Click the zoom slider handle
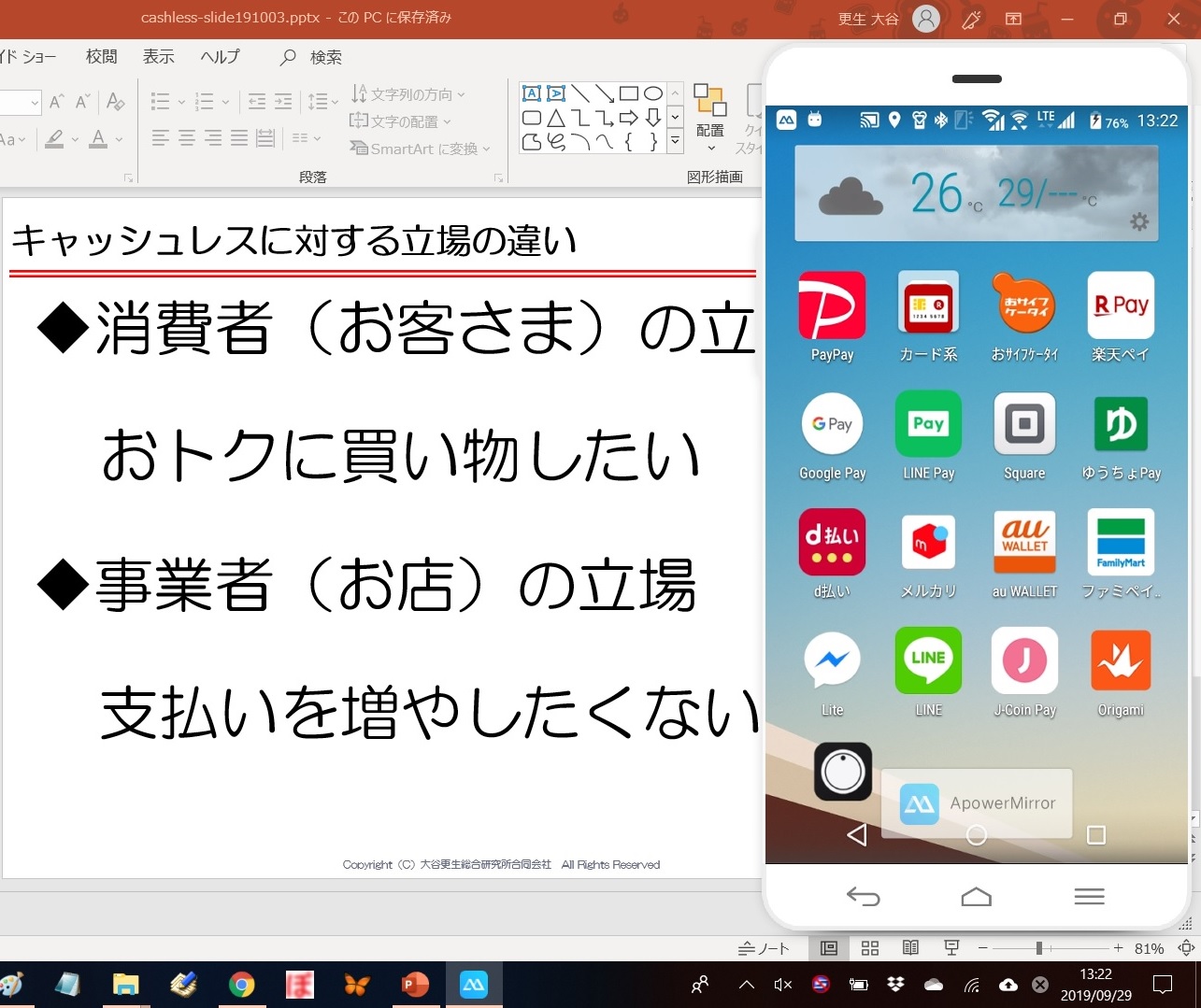 pos(1038,948)
